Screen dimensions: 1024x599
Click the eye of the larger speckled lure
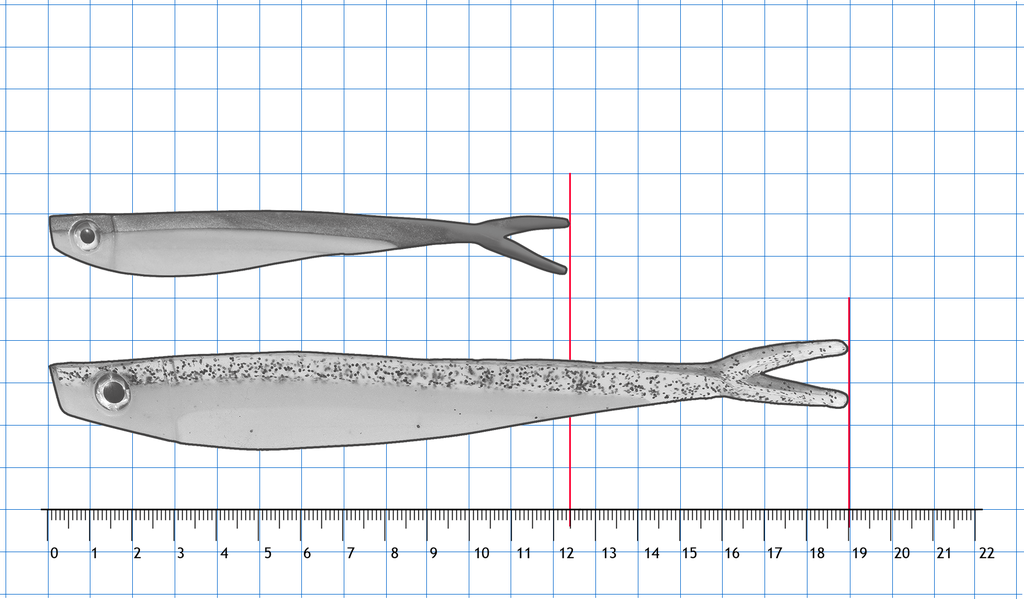[x=112, y=391]
